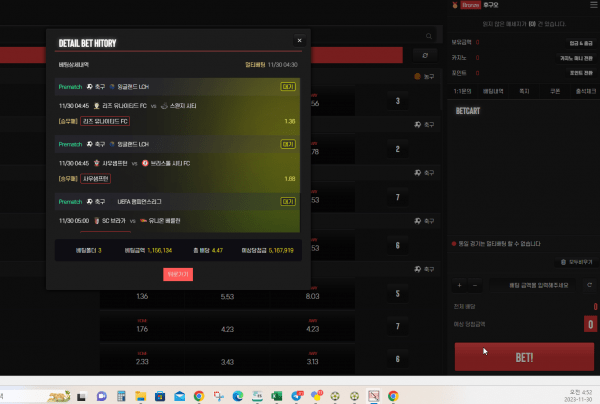
Task: Click bet amount 1,156,134 value
Action: [160, 251]
